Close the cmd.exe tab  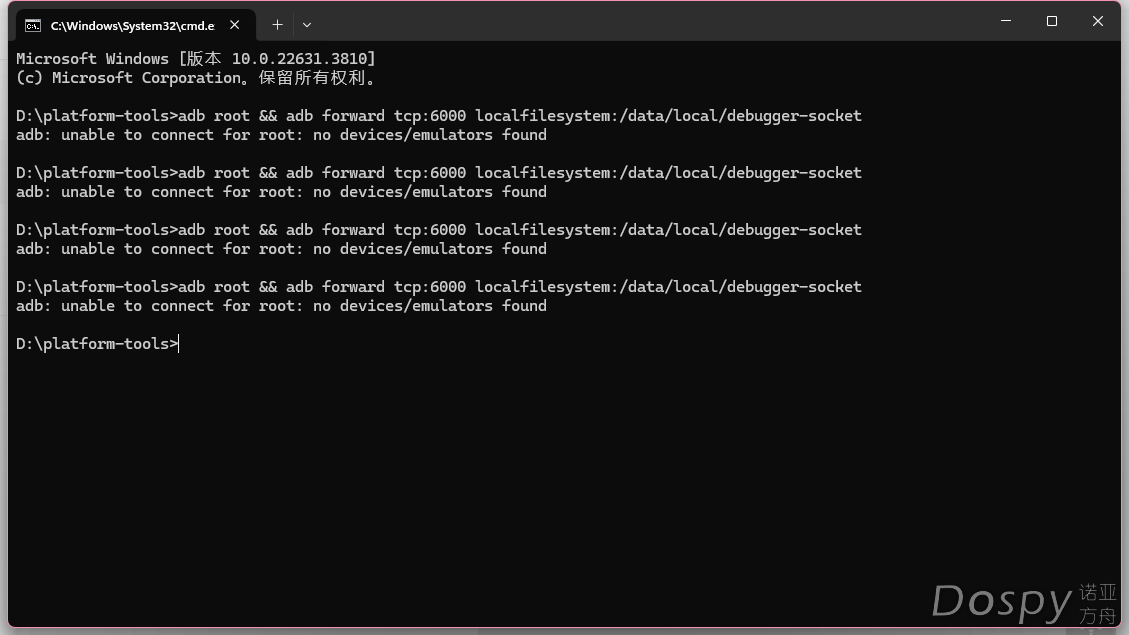point(235,25)
